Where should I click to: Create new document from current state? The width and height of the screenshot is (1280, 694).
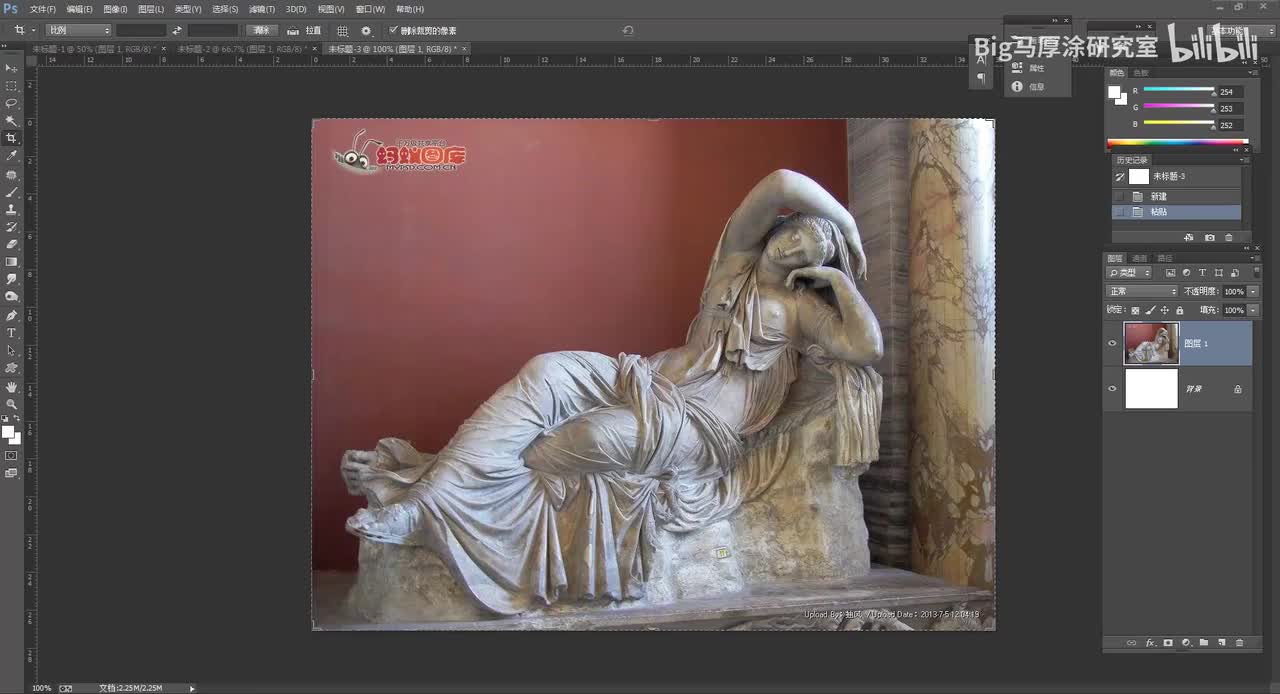(x=1189, y=237)
